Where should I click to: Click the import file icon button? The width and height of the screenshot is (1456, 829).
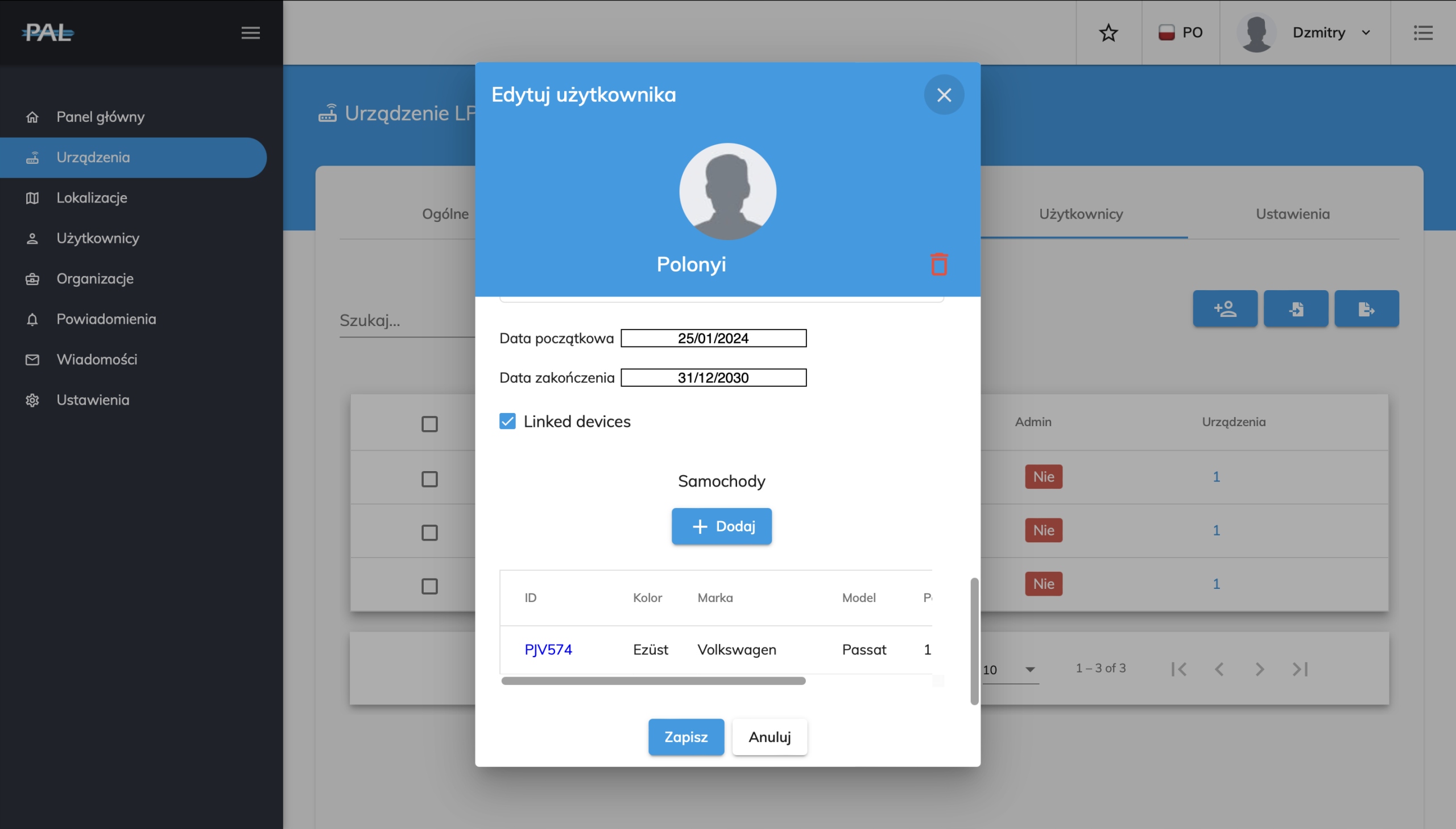pyautogui.click(x=1296, y=308)
